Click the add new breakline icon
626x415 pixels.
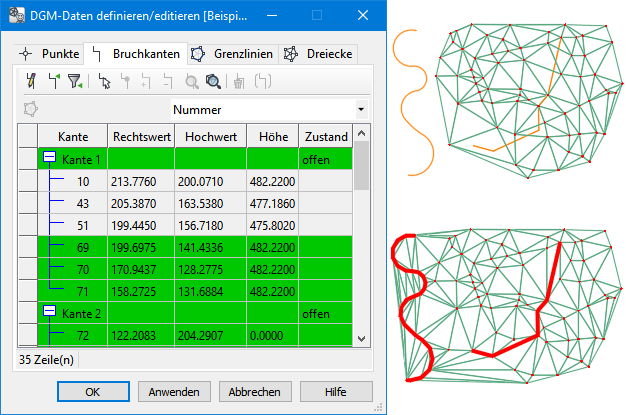(x=53, y=82)
